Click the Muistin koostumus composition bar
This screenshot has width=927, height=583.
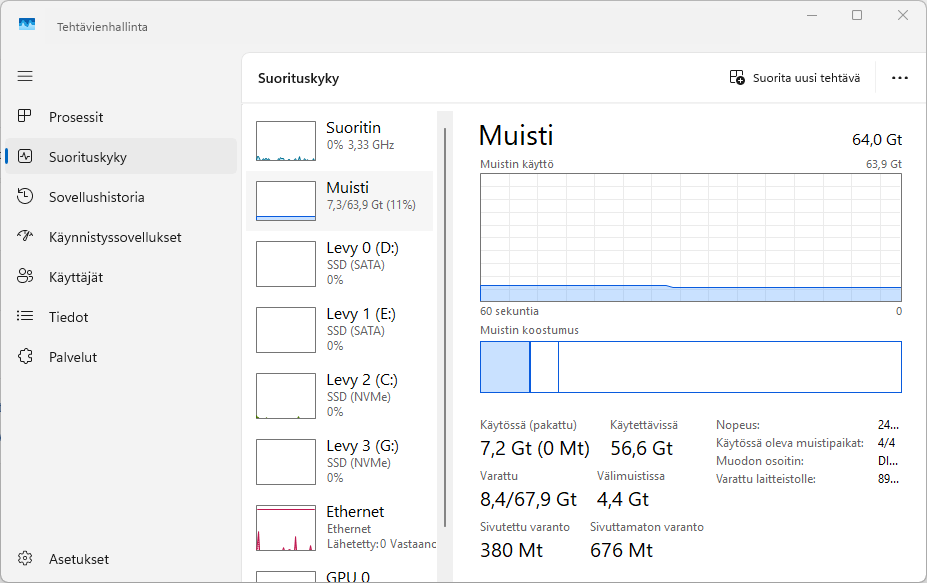coord(690,367)
